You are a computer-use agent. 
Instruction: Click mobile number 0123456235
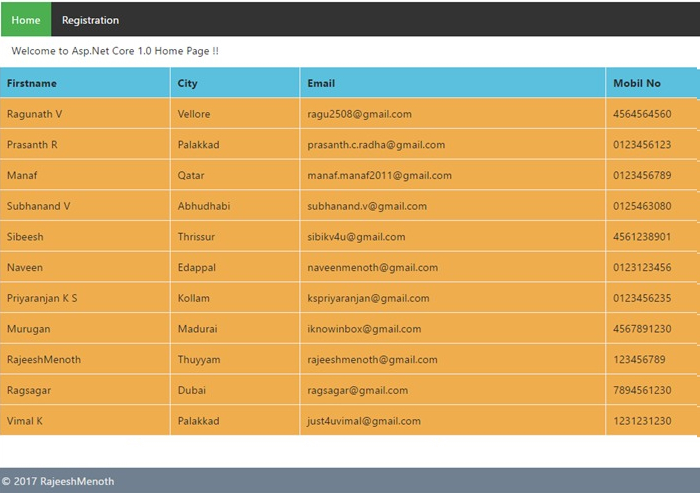coord(642,298)
